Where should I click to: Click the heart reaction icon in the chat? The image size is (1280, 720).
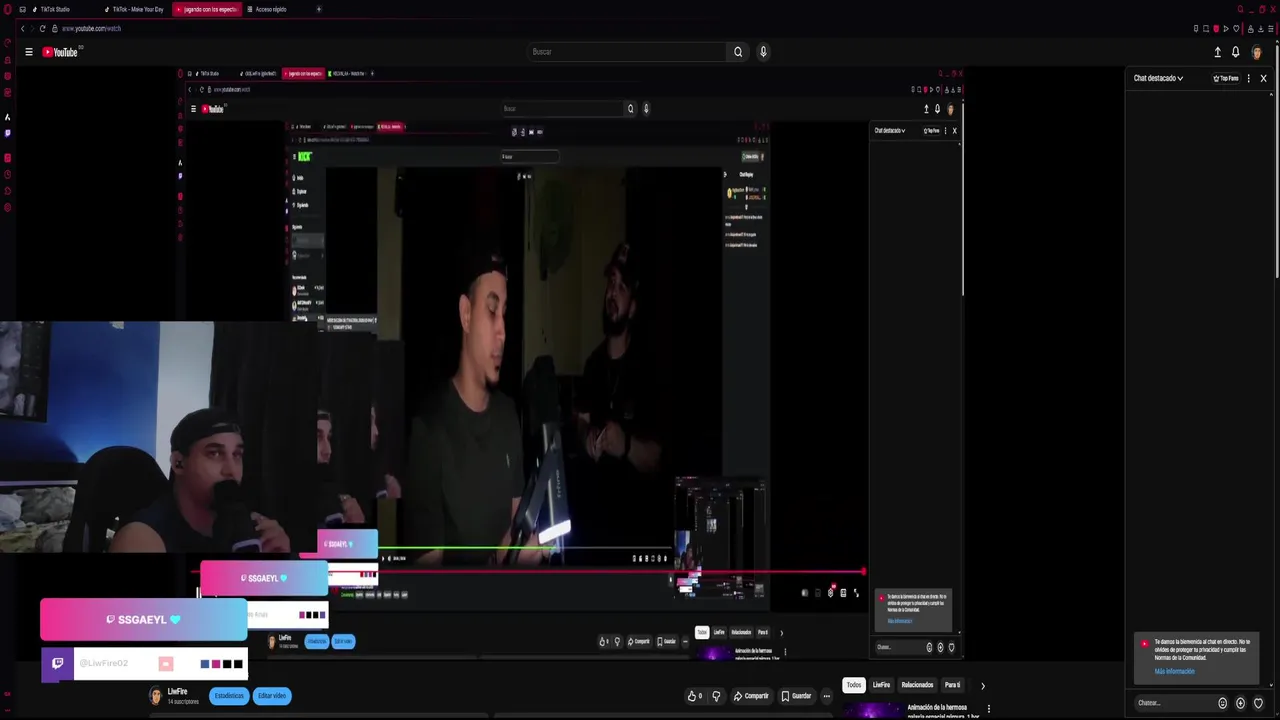pos(1258,703)
